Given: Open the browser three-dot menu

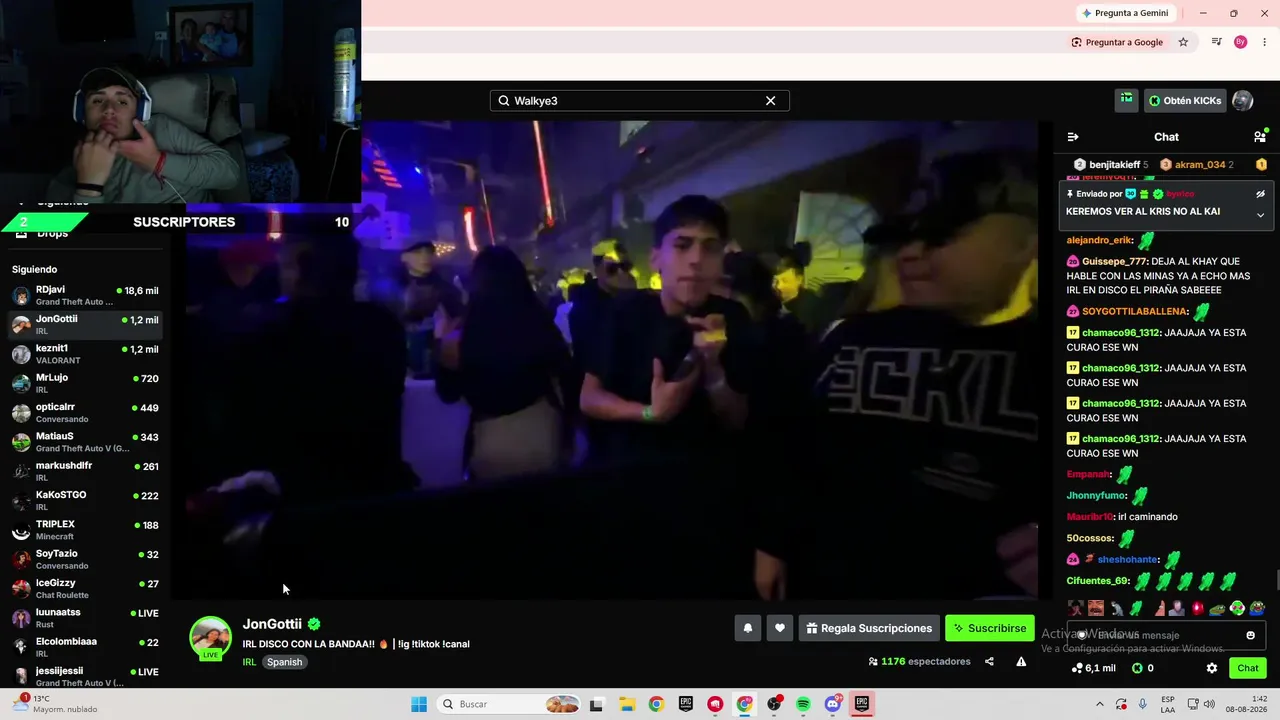Looking at the screenshot, I should [x=1265, y=42].
